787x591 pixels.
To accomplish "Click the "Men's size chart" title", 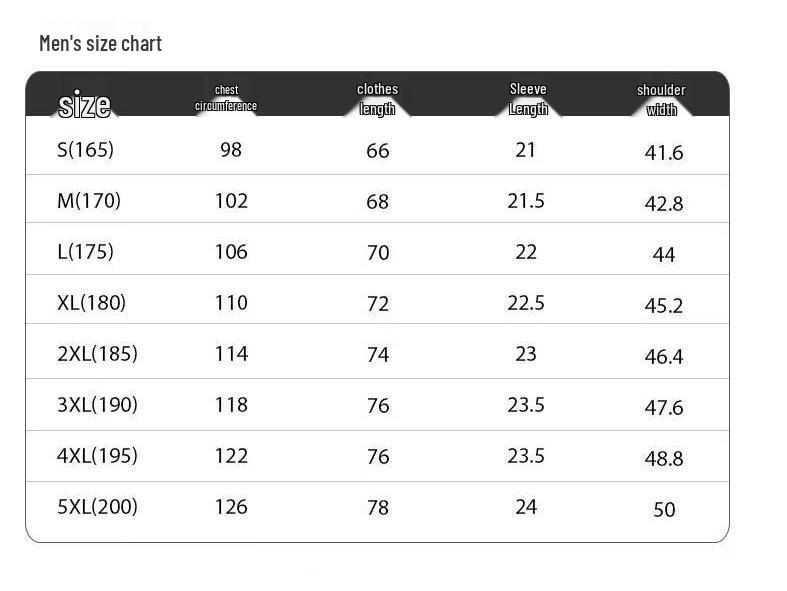I will click(x=100, y=44).
